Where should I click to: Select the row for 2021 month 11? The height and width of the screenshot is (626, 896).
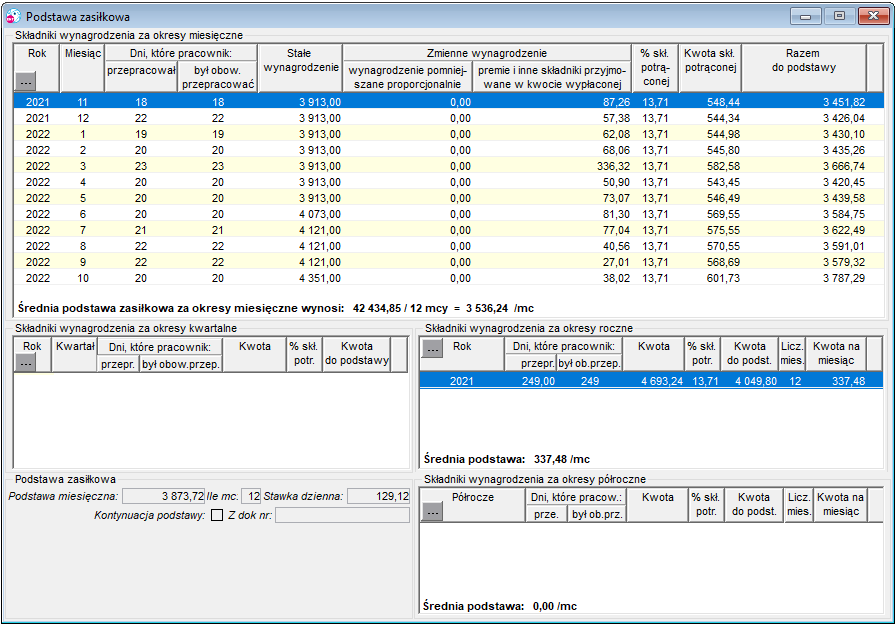pyautogui.click(x=449, y=102)
